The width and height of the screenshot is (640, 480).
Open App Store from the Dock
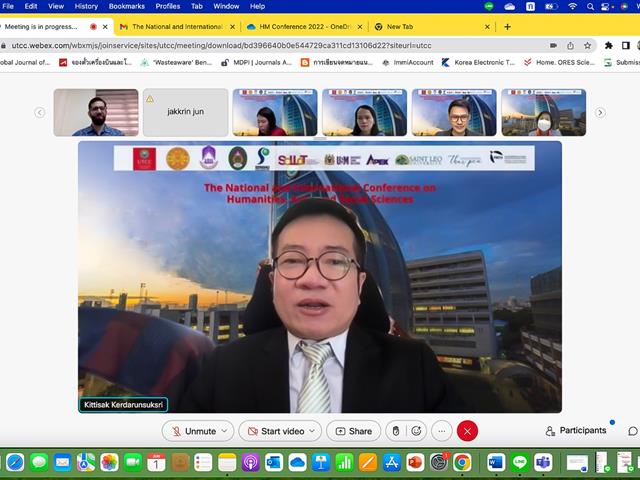tap(391, 462)
